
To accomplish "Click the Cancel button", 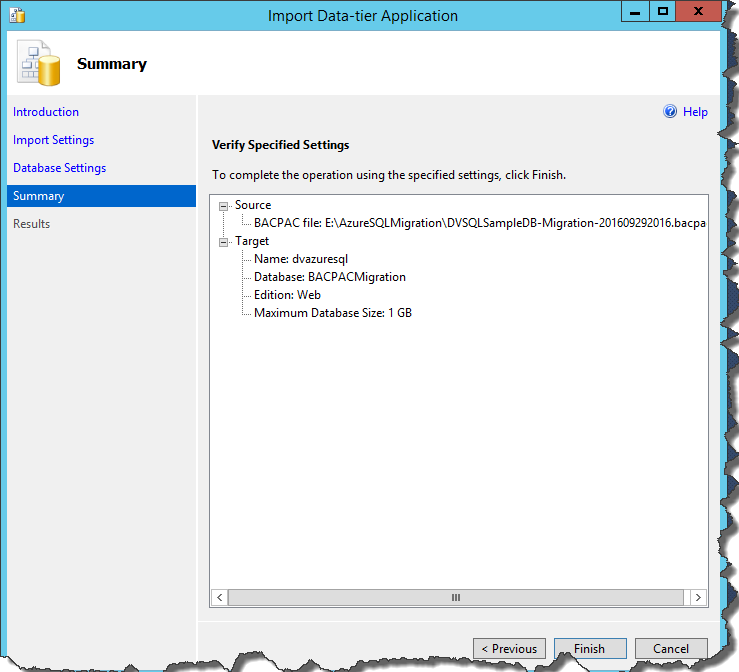I will 671,648.
